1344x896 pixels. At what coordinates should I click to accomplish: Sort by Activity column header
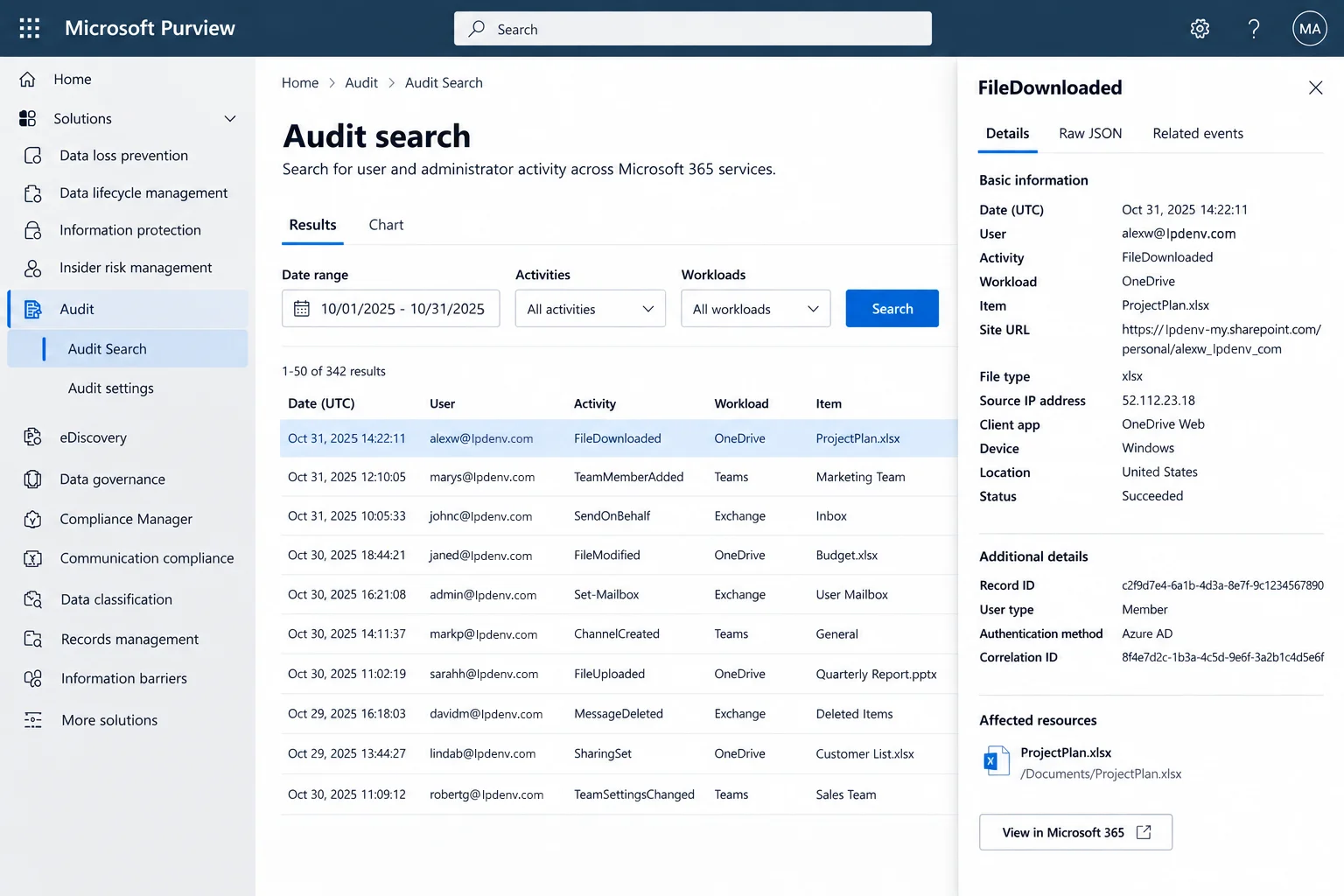[595, 403]
